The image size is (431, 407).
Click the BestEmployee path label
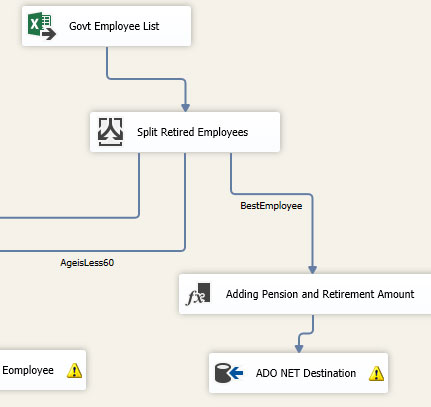(x=271, y=206)
